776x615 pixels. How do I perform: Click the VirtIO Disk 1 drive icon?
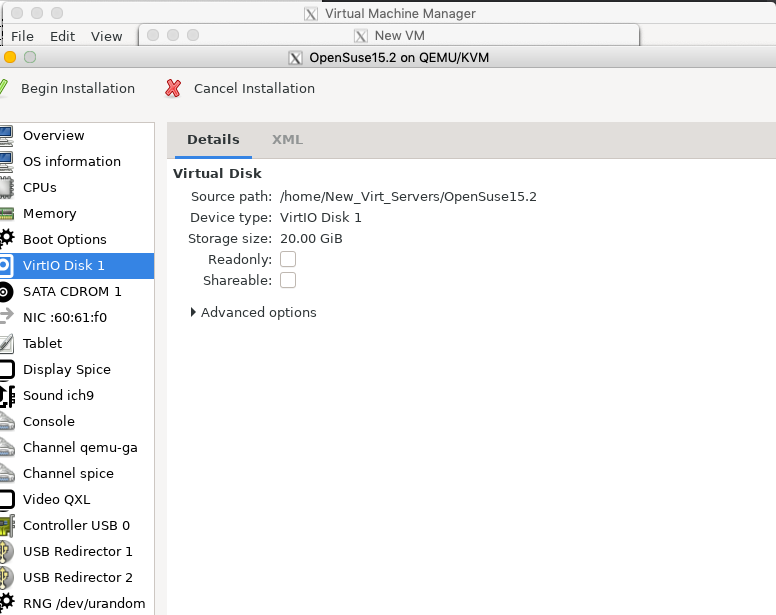pos(5,266)
